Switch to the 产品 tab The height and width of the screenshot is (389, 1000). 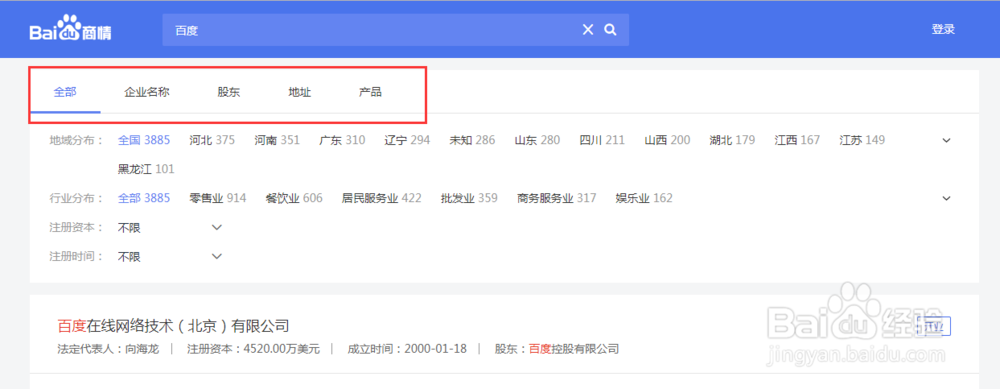click(370, 92)
